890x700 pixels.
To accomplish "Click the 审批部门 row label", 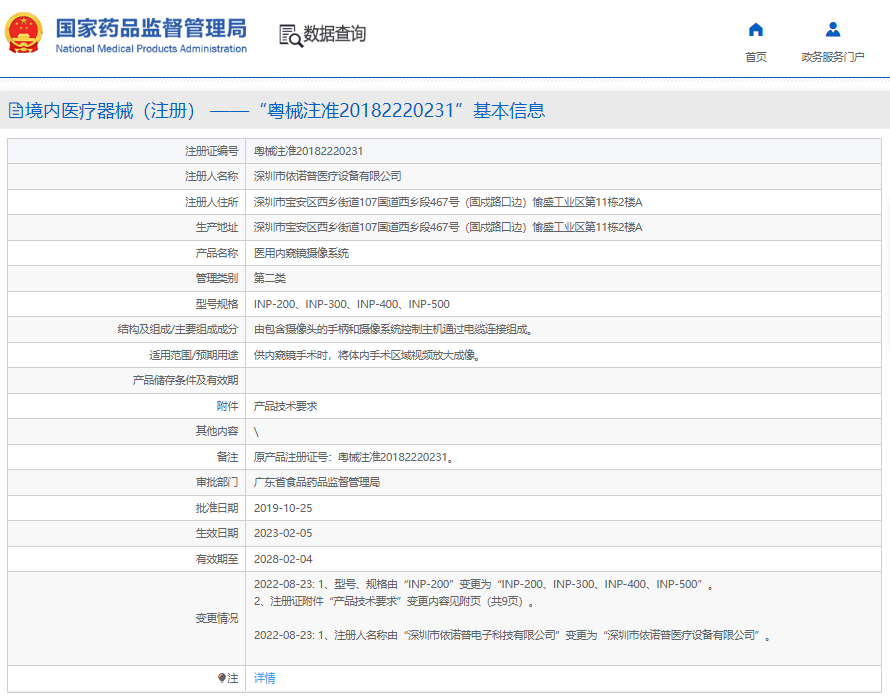I will 217,483.
